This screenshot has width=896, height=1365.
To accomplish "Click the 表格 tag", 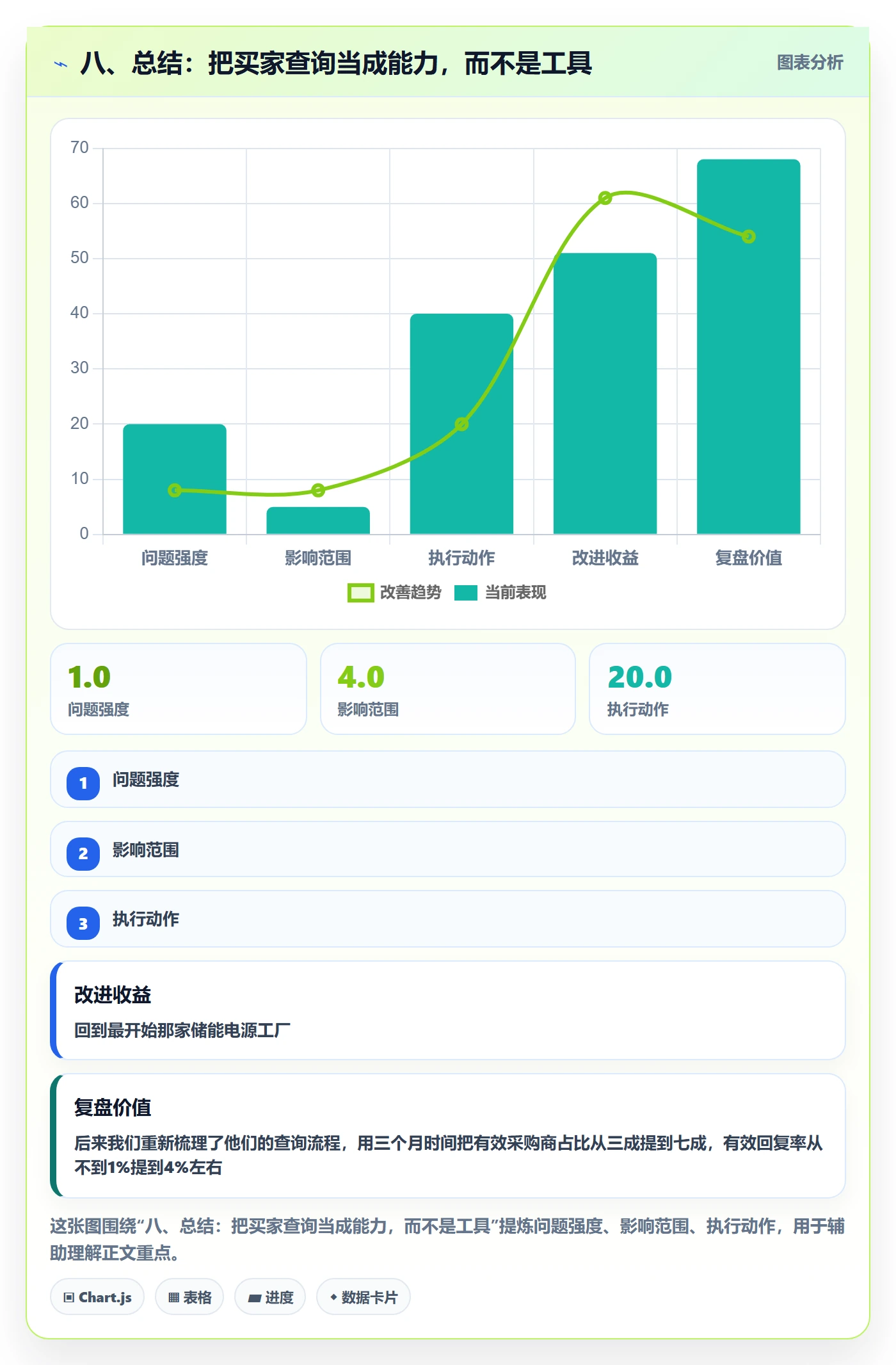I will tap(189, 1297).
